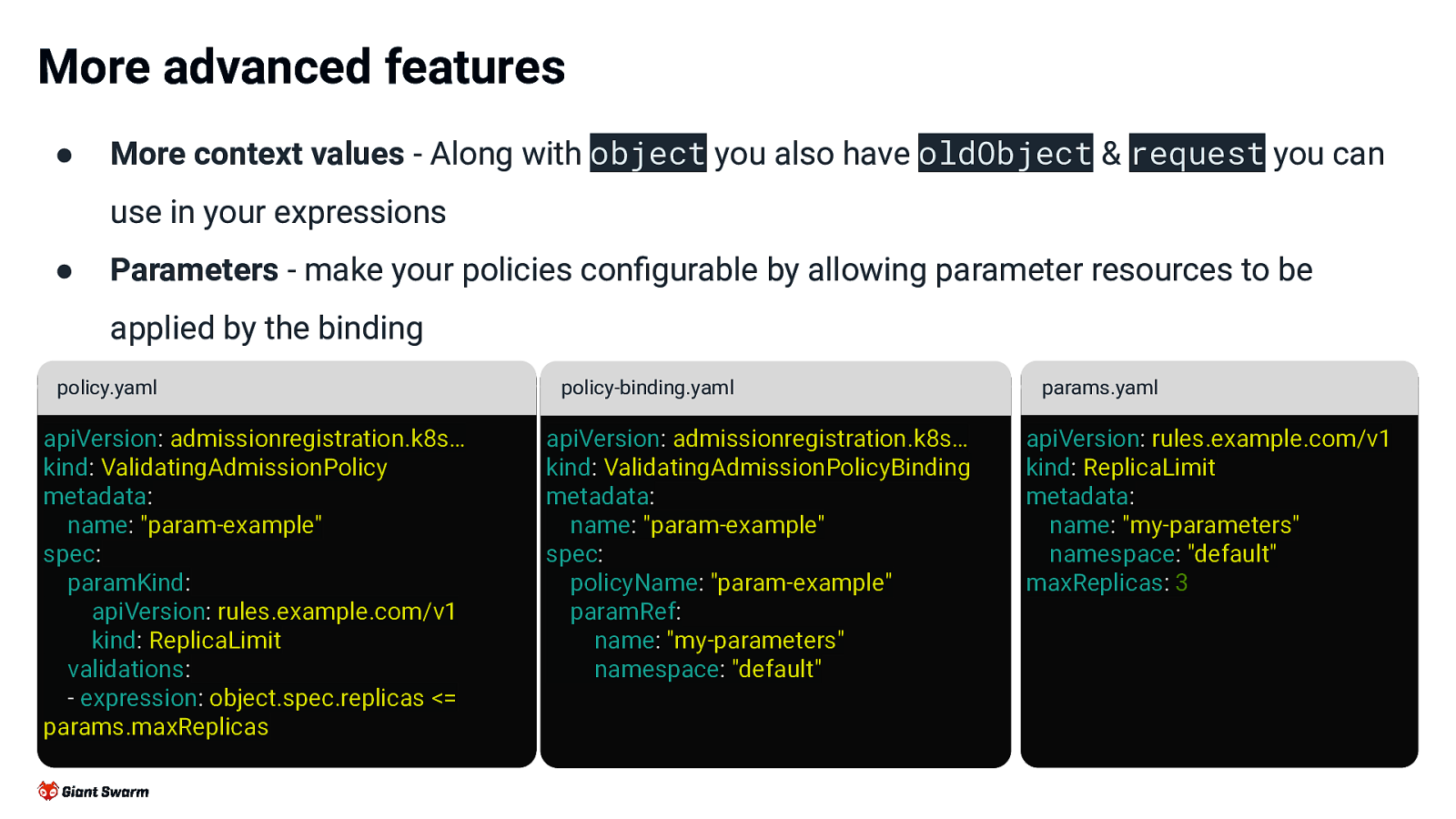1456x819 pixels.
Task: Click the policy.yaml file header
Action: click(287, 389)
